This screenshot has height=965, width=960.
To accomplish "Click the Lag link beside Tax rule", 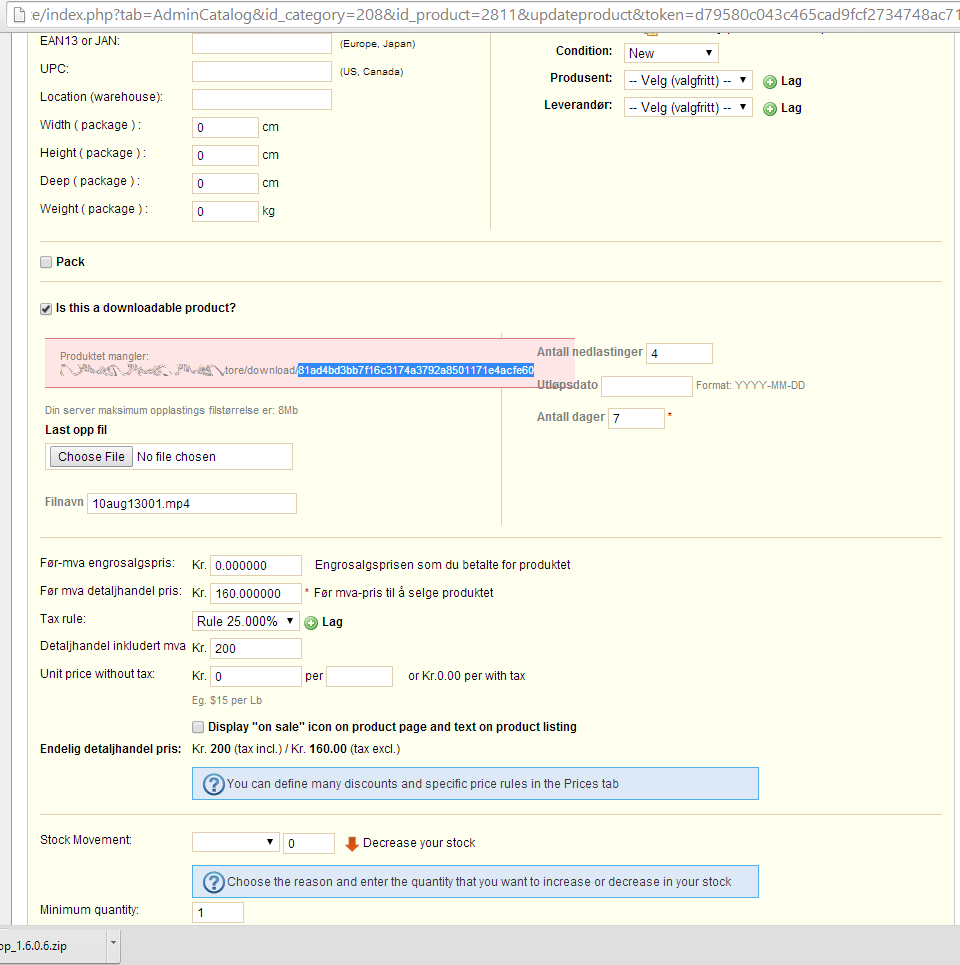I will click(x=332, y=622).
